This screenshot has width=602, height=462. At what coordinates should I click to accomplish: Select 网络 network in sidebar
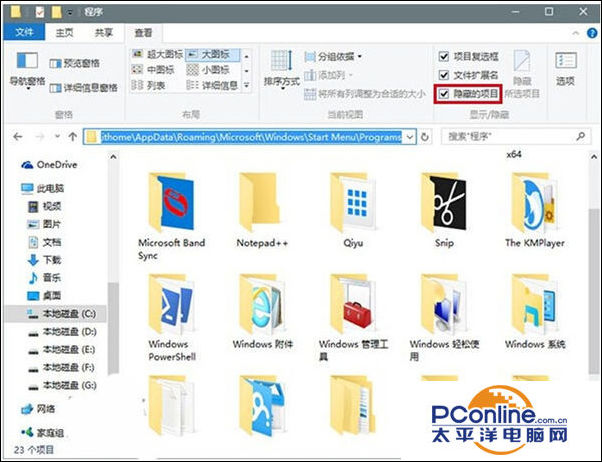(38, 409)
